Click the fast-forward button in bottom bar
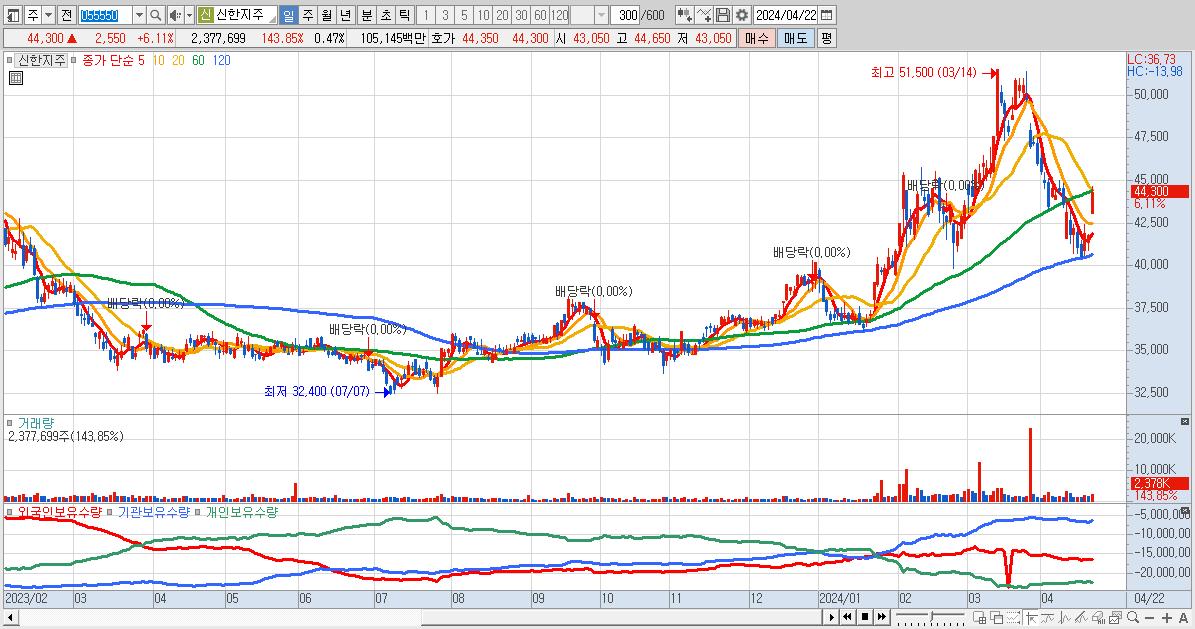Viewport: 1195px width, 629px height. (882, 617)
